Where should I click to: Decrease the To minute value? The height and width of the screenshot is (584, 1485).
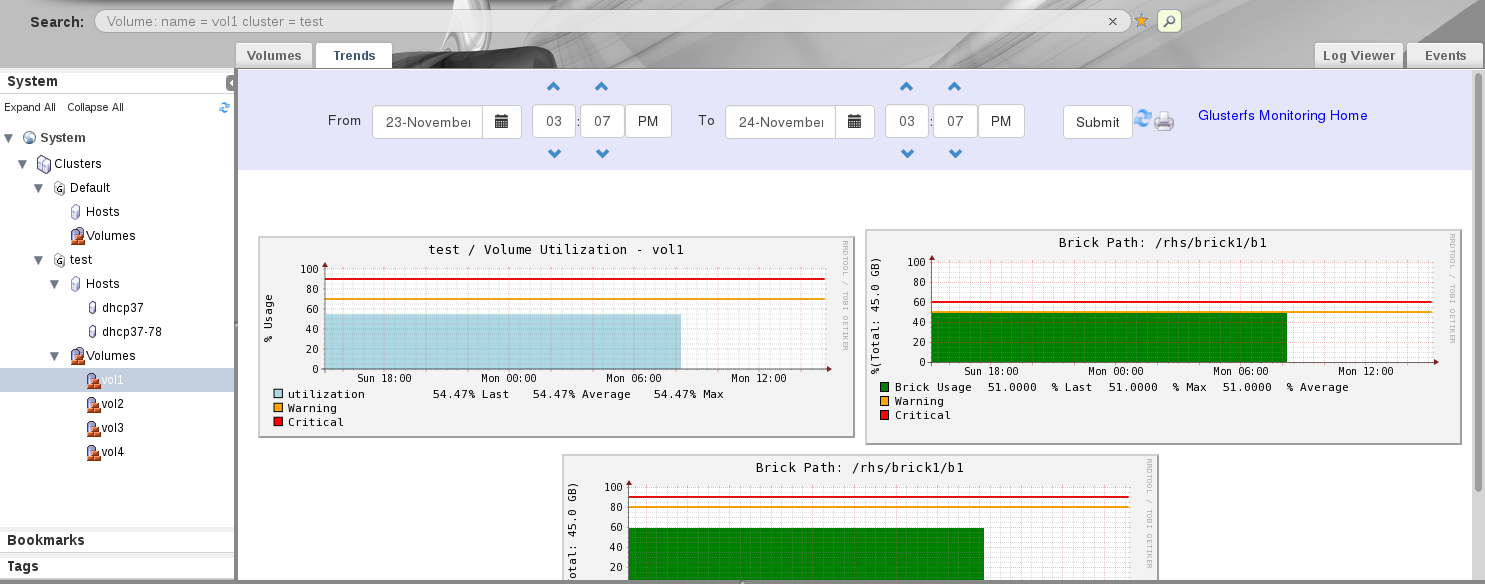pos(955,154)
